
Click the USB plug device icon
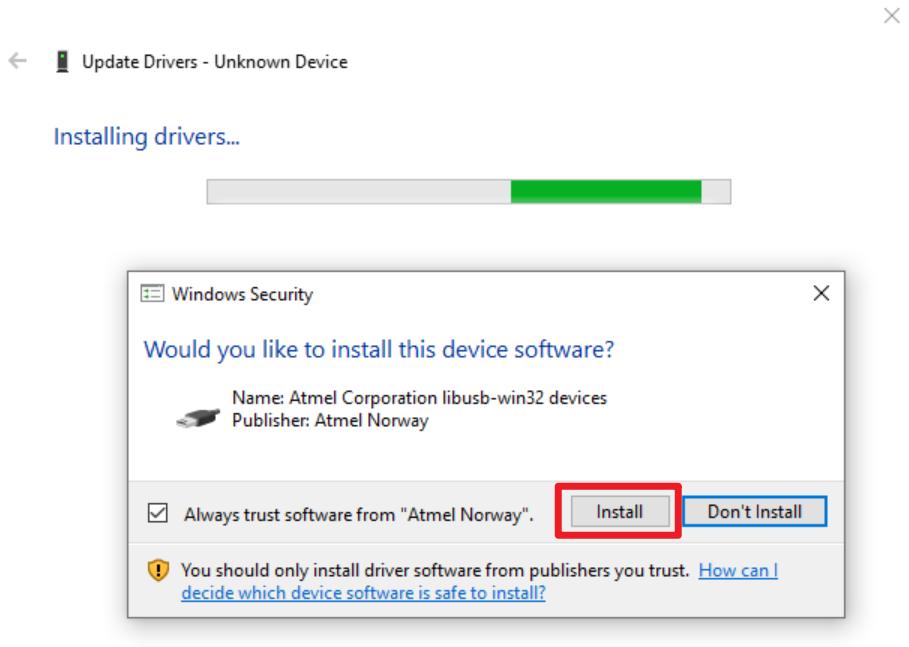197,416
